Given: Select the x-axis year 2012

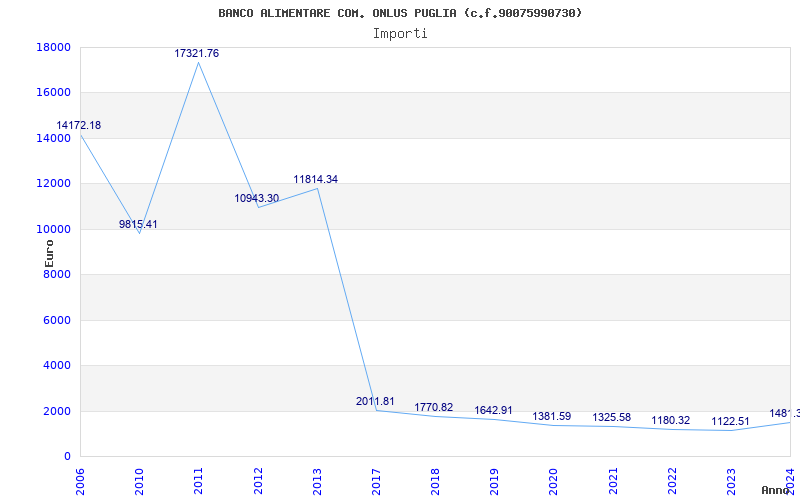Looking at the screenshot, I should click(x=258, y=481).
